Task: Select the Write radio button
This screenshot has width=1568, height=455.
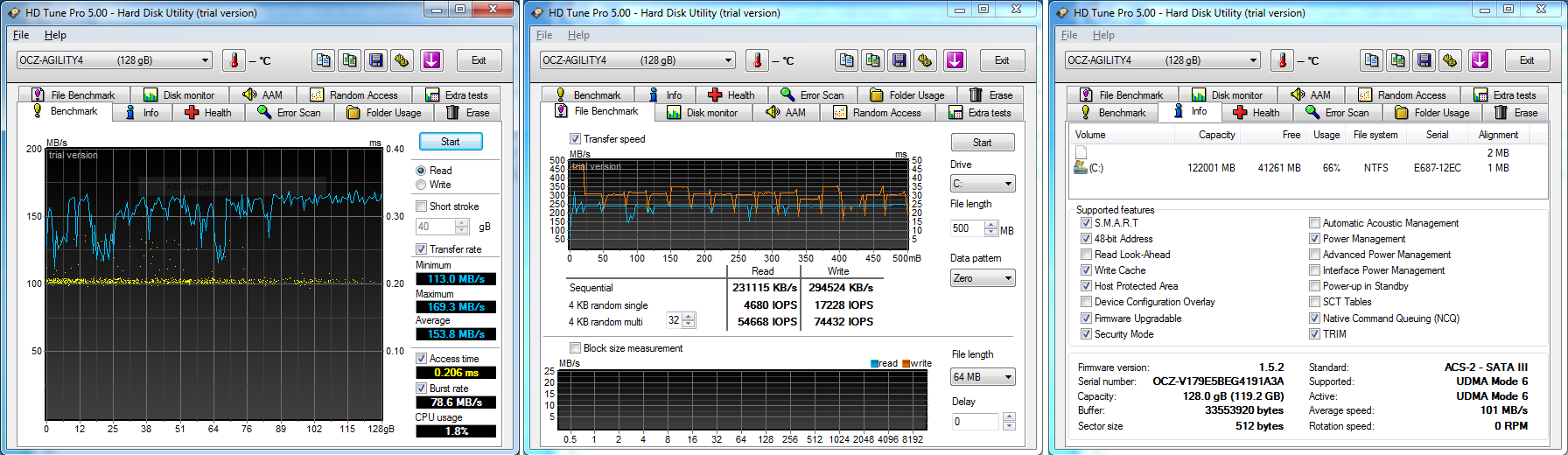Action: (422, 185)
